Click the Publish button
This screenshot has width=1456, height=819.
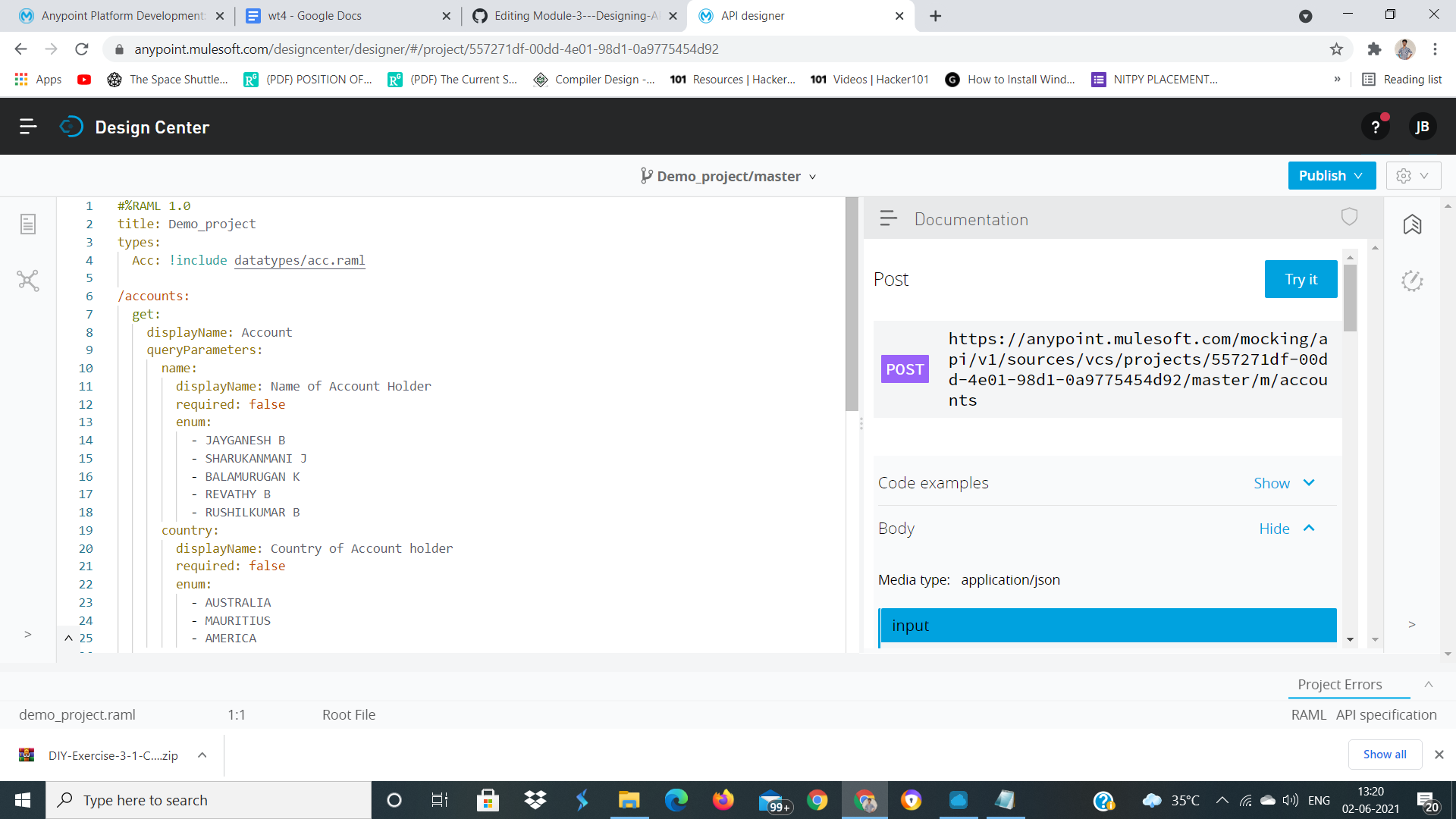[1332, 175]
